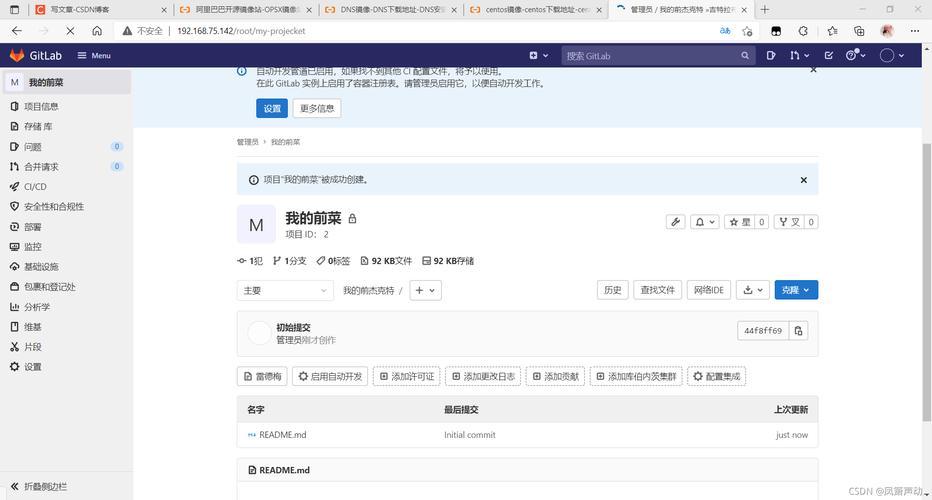This screenshot has height=500, width=932.
Task: Open the 网络IDE button
Action: coord(709,290)
